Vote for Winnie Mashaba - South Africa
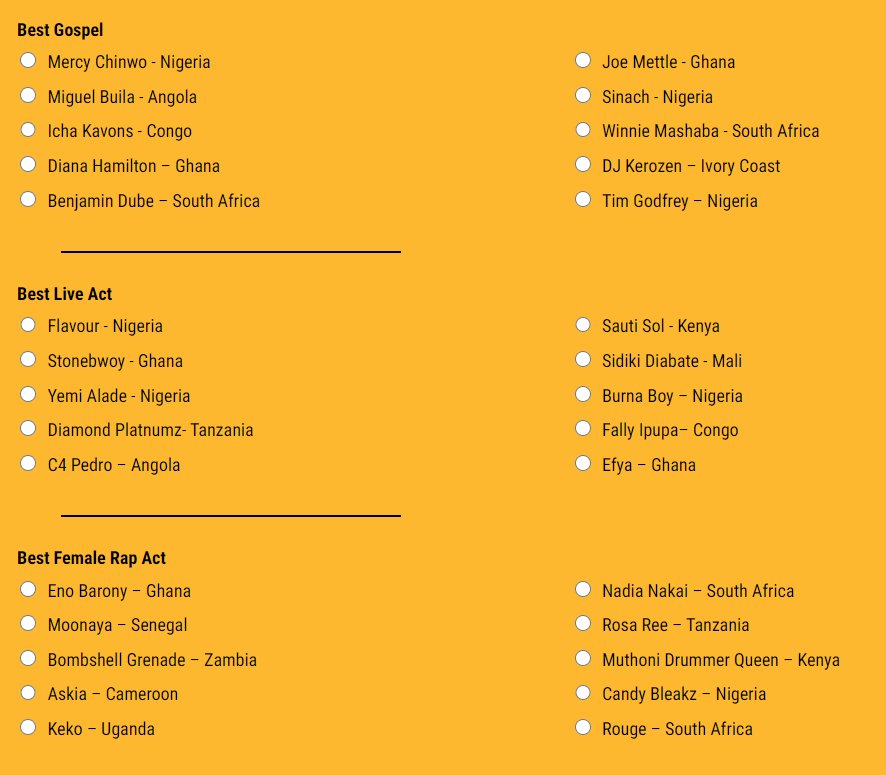Image resolution: width=886 pixels, height=775 pixels. point(583,130)
